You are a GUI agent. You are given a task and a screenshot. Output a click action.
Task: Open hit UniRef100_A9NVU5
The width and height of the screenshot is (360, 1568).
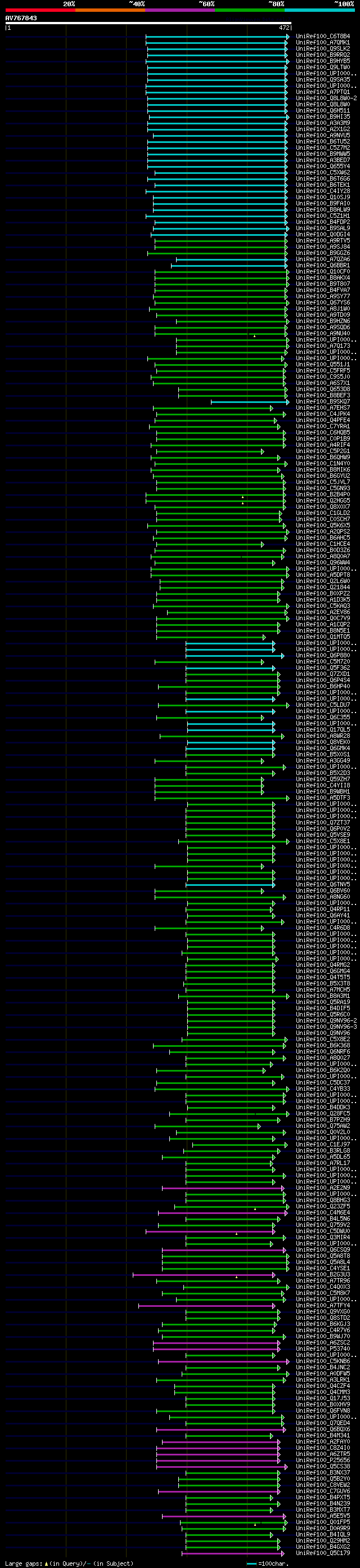pos(323,135)
